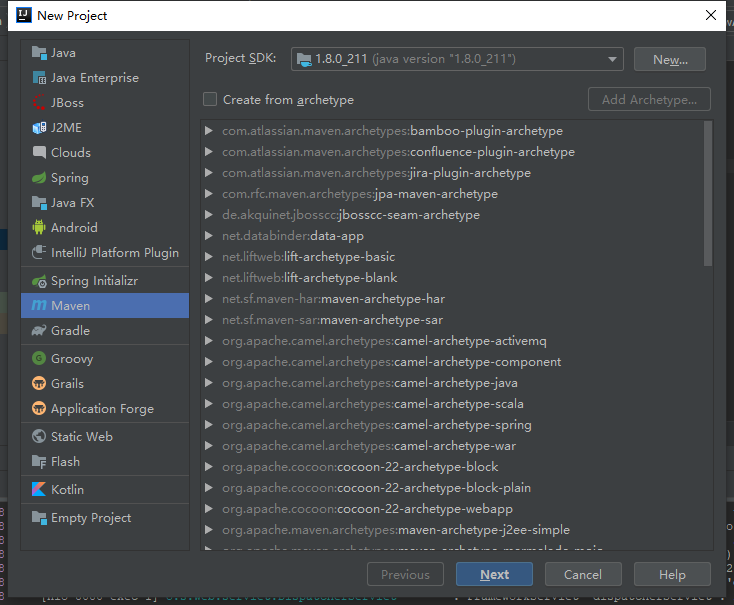Select cocoon-22-archetype-block row
Image resolution: width=734 pixels, height=605 pixels.
pyautogui.click(x=452, y=467)
